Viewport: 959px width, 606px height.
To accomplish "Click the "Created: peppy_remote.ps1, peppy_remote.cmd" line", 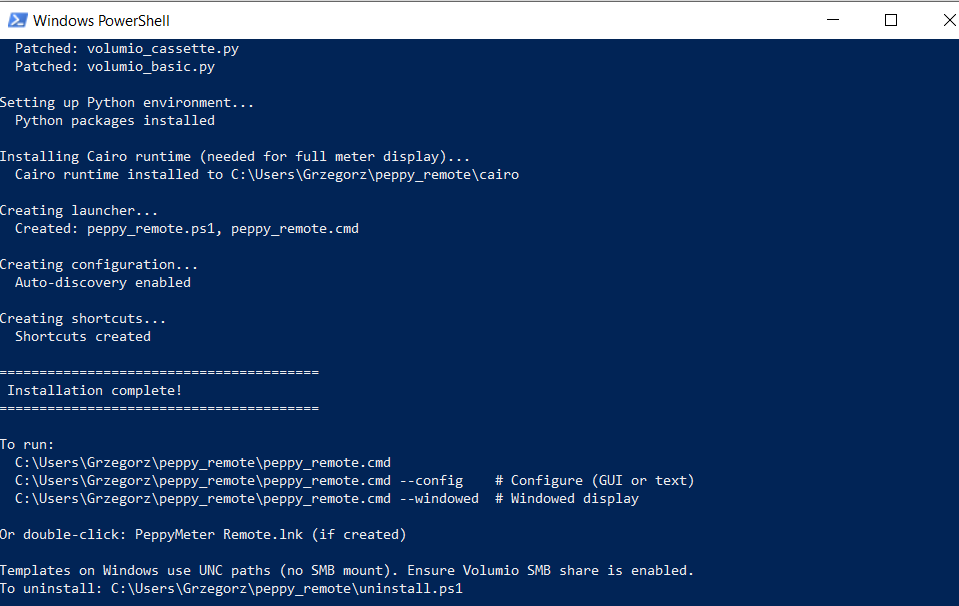I will tap(187, 228).
